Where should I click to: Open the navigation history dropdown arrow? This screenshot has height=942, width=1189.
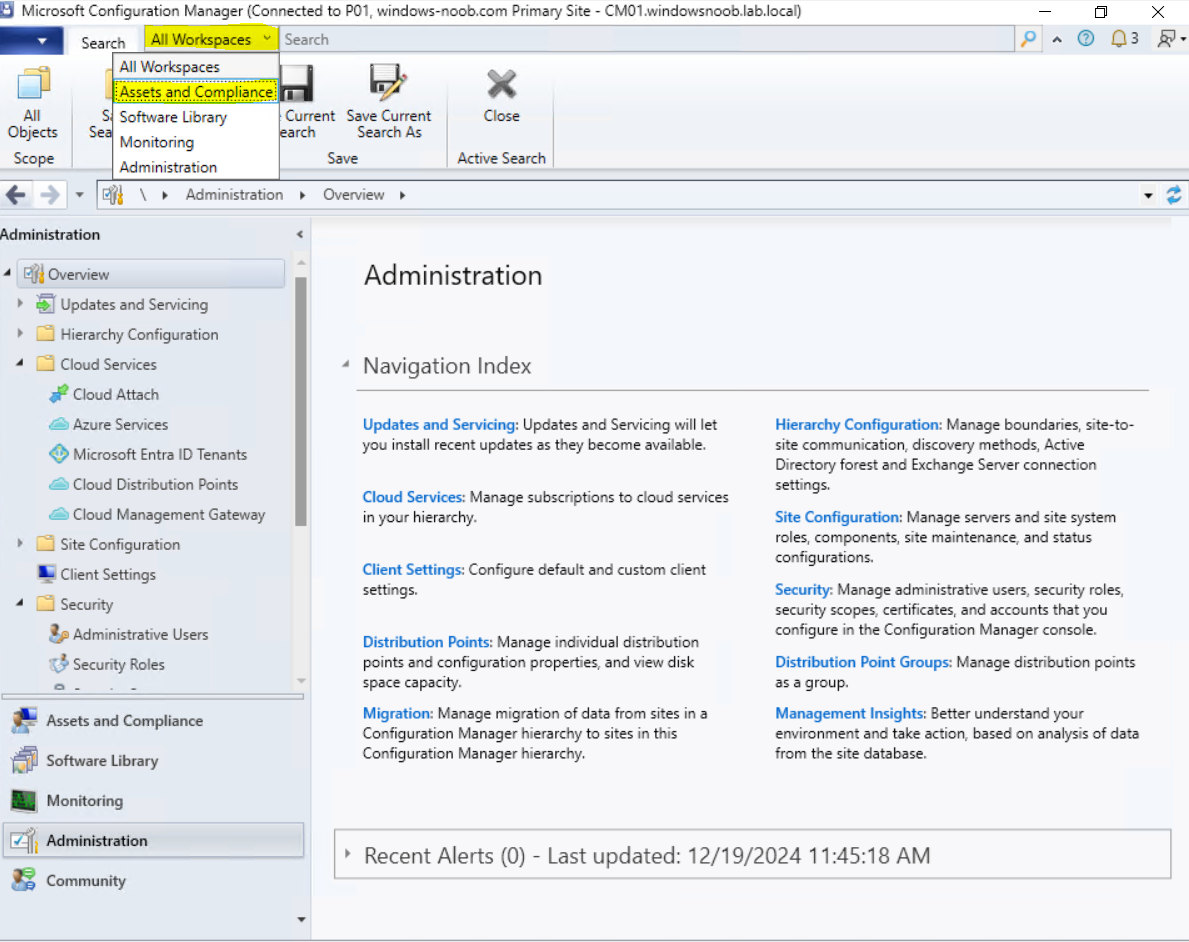[79, 195]
